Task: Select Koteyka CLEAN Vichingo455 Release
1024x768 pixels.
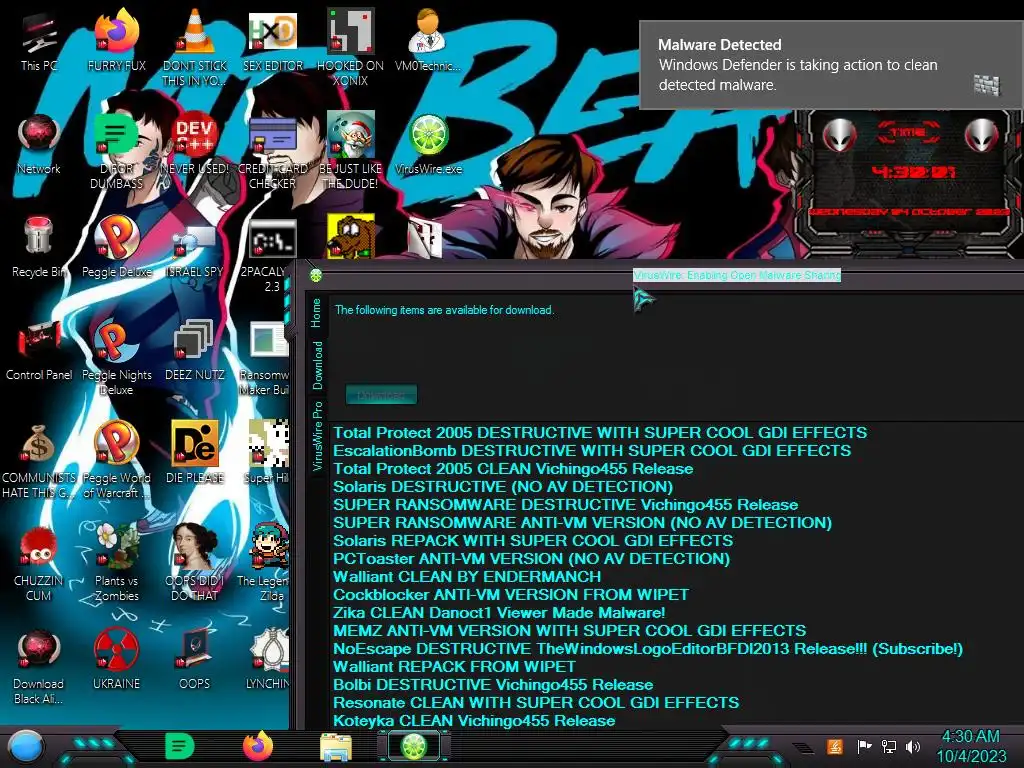Action: click(474, 721)
